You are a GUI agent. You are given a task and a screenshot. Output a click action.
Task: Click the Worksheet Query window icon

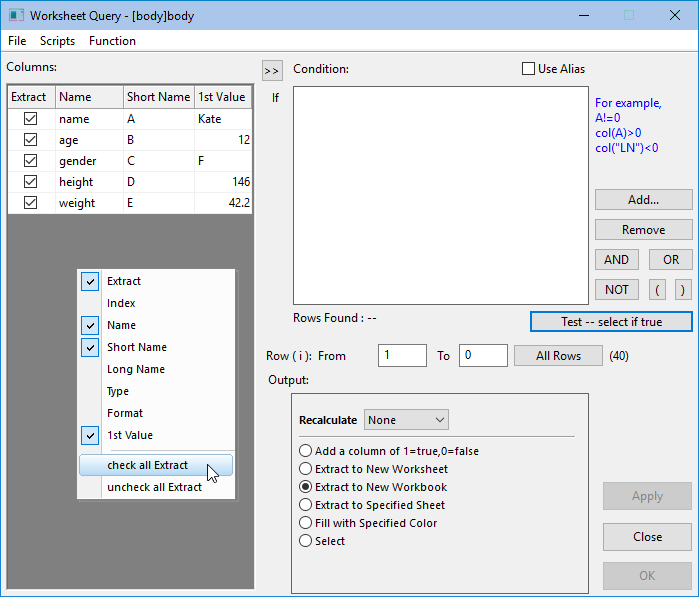pos(16,16)
